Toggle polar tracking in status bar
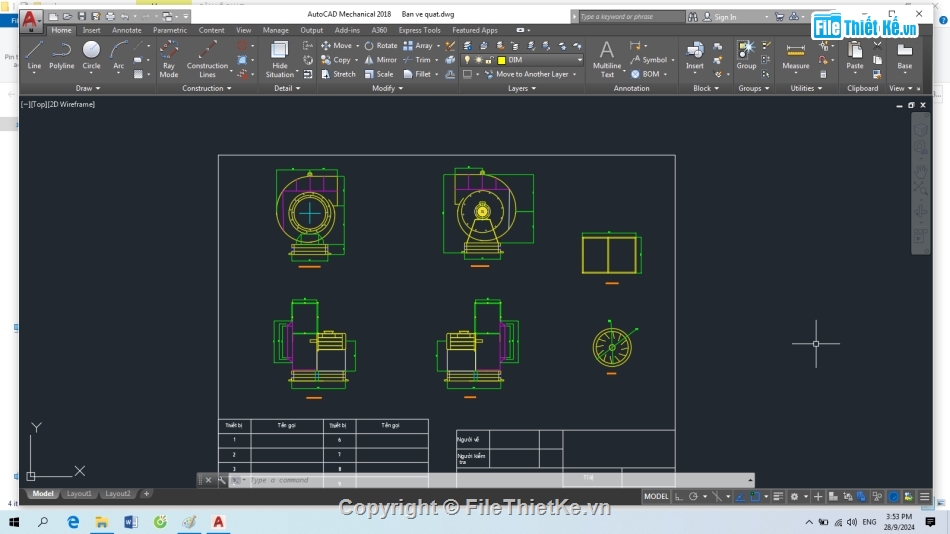The width and height of the screenshot is (950, 534). pos(694,496)
